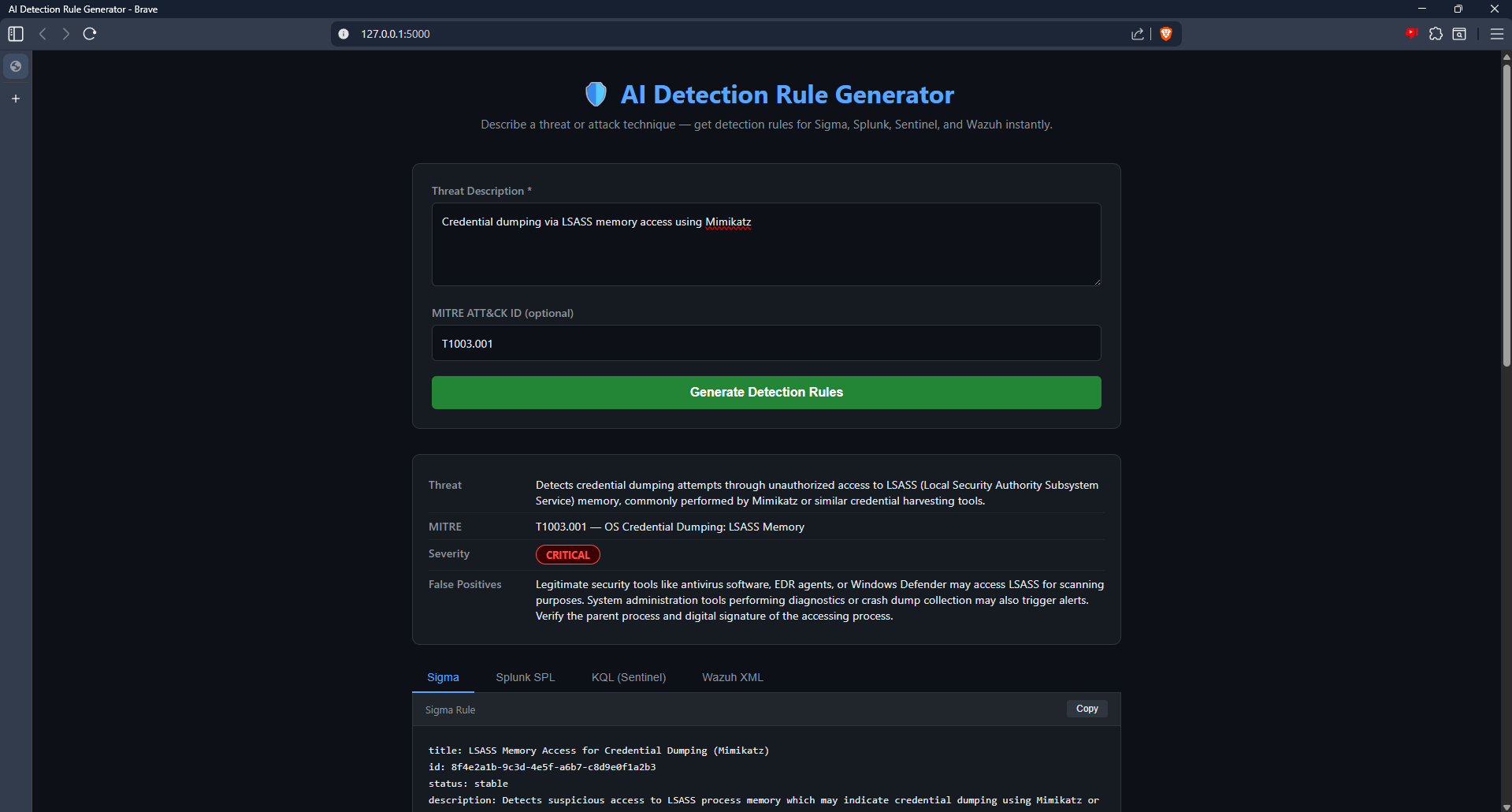Click the scrollbar down arrow
The height and width of the screenshot is (812, 1512).
[x=1506, y=806]
